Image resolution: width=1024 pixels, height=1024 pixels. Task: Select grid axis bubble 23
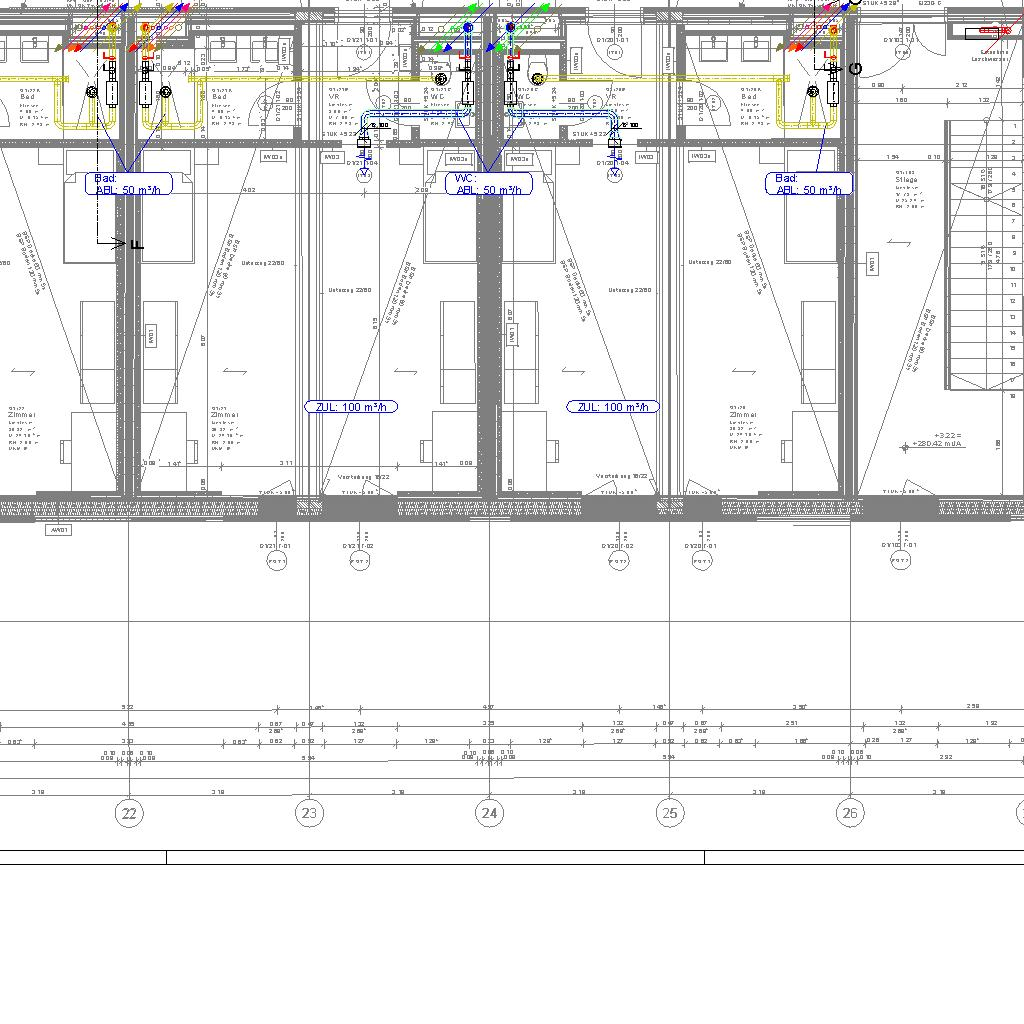coord(309,813)
